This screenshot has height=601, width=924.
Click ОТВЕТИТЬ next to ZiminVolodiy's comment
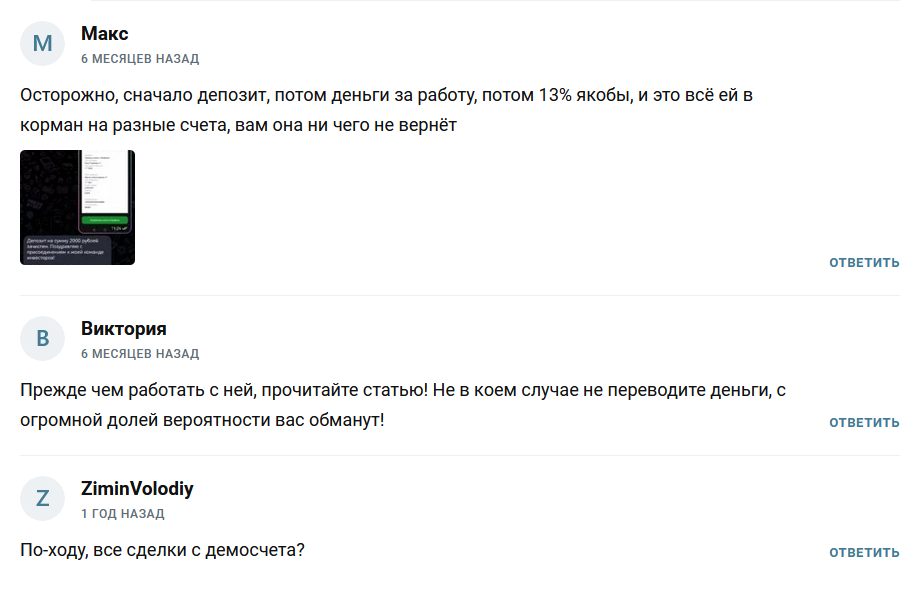[863, 551]
